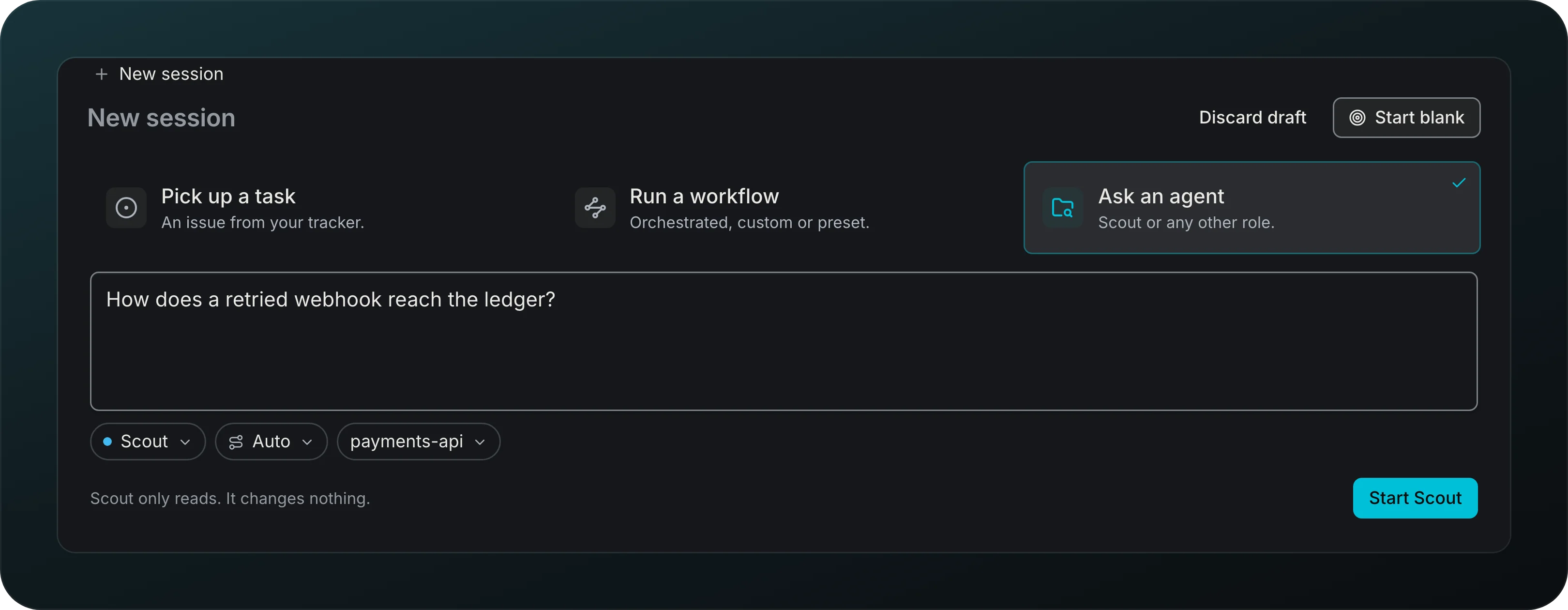Click "Scout or any other role." text

[1186, 223]
